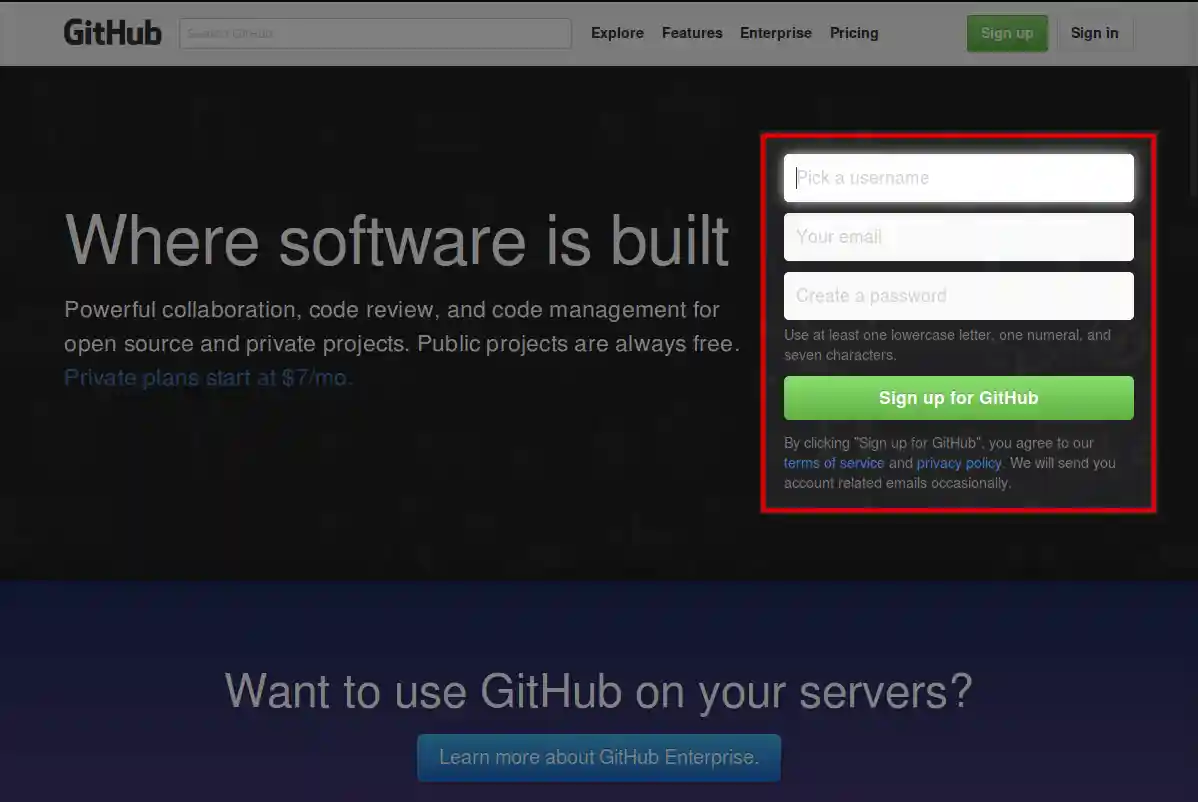1198x802 pixels.
Task: Click 'Private plans start at $7/mo' link
Action: pyautogui.click(x=207, y=377)
